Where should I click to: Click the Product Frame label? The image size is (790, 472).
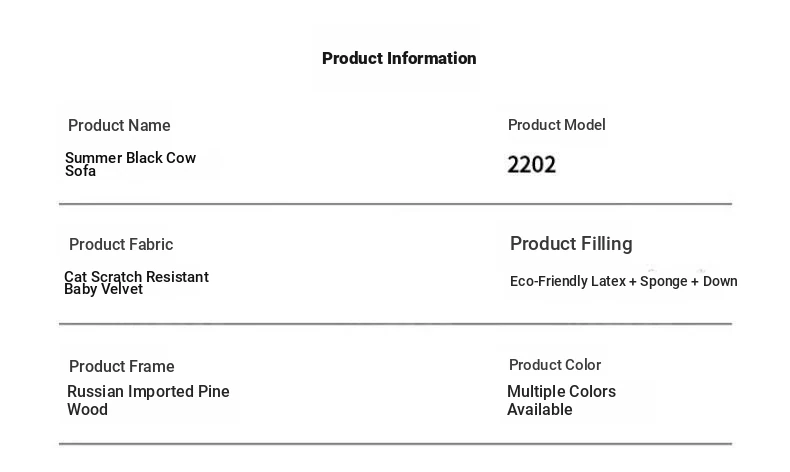coord(121,367)
